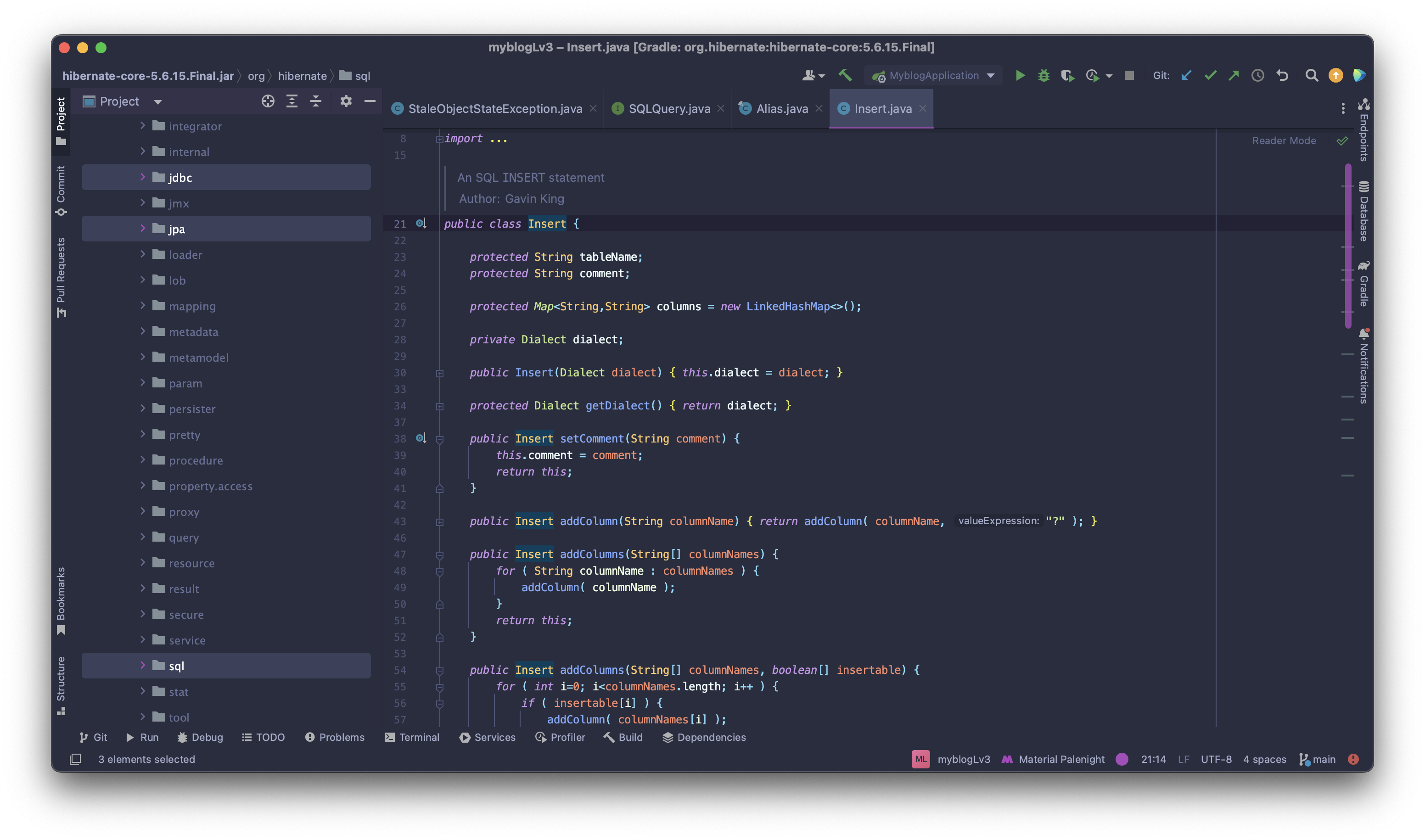Viewport: 1425px width, 840px height.
Task: Open the MyblogApplication run configuration dropdown
Action: coord(933,75)
